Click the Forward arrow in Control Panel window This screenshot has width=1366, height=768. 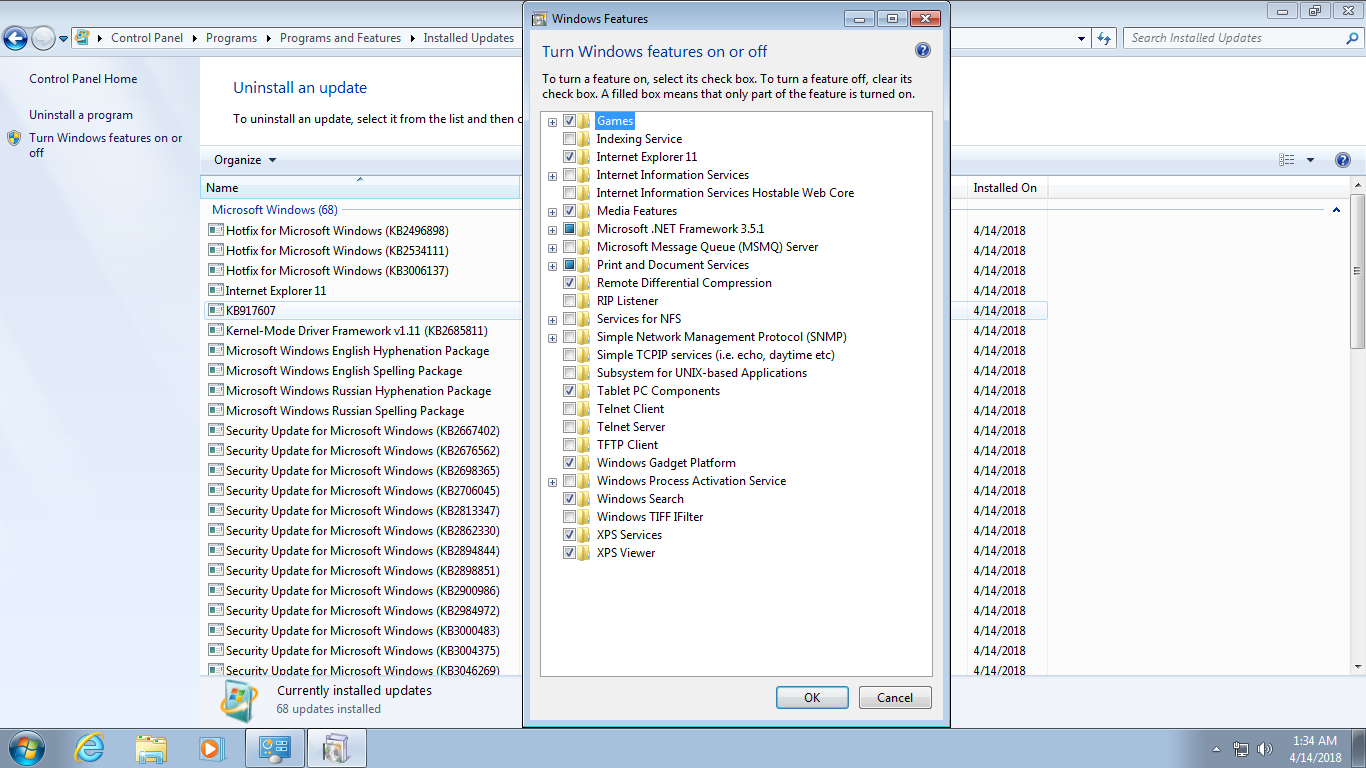tap(43, 38)
